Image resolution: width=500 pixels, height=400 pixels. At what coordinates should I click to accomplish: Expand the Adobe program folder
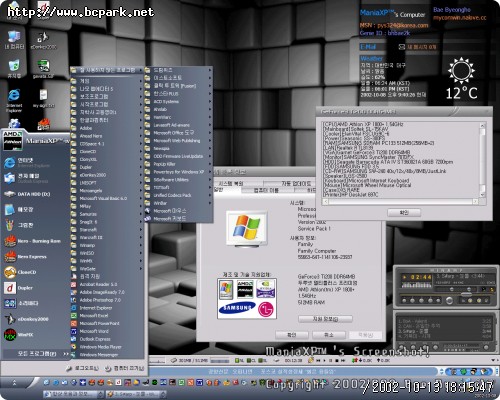point(107,128)
